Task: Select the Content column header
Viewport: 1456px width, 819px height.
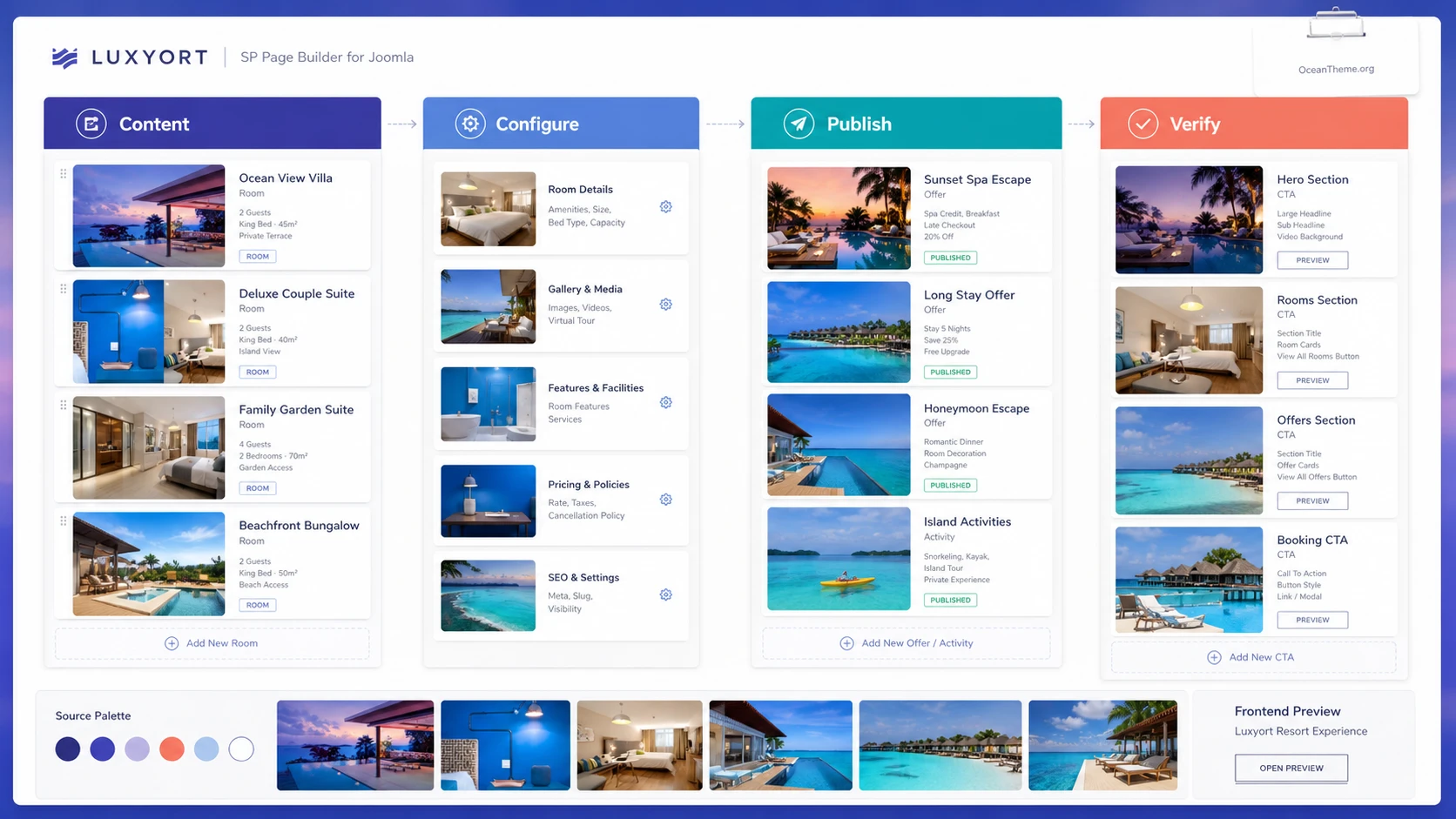Action: [212, 124]
